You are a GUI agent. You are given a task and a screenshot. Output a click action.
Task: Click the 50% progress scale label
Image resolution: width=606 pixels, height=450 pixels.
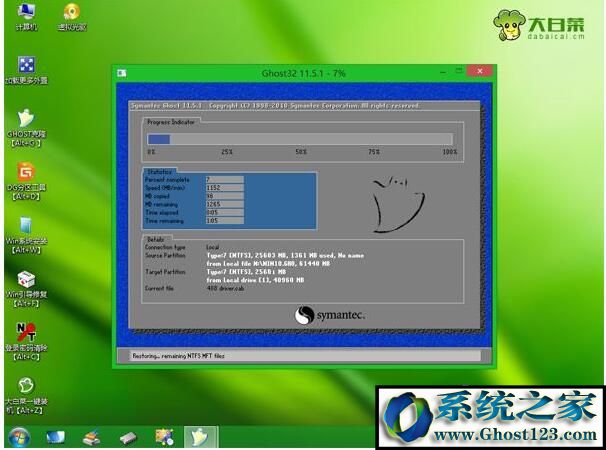tap(301, 152)
